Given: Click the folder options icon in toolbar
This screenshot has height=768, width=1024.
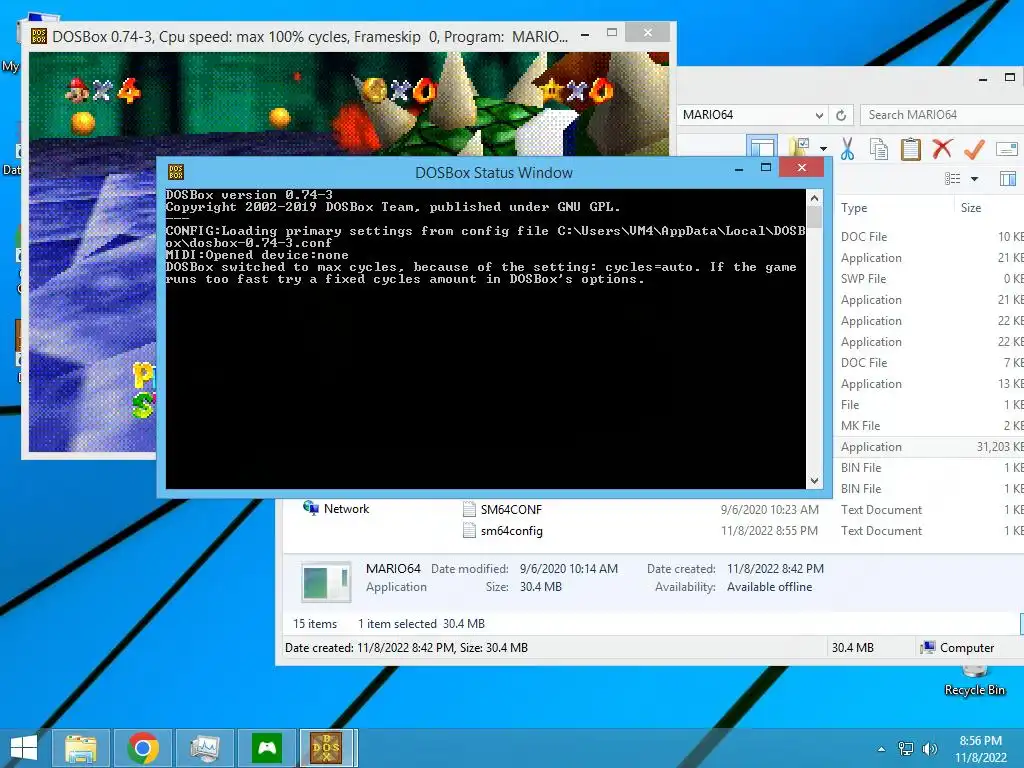Looking at the screenshot, I should point(799,148).
